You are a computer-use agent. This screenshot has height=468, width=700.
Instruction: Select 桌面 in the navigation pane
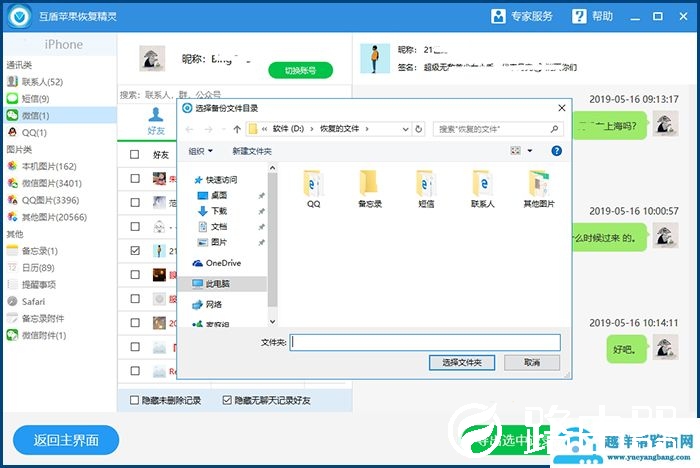click(x=212, y=196)
